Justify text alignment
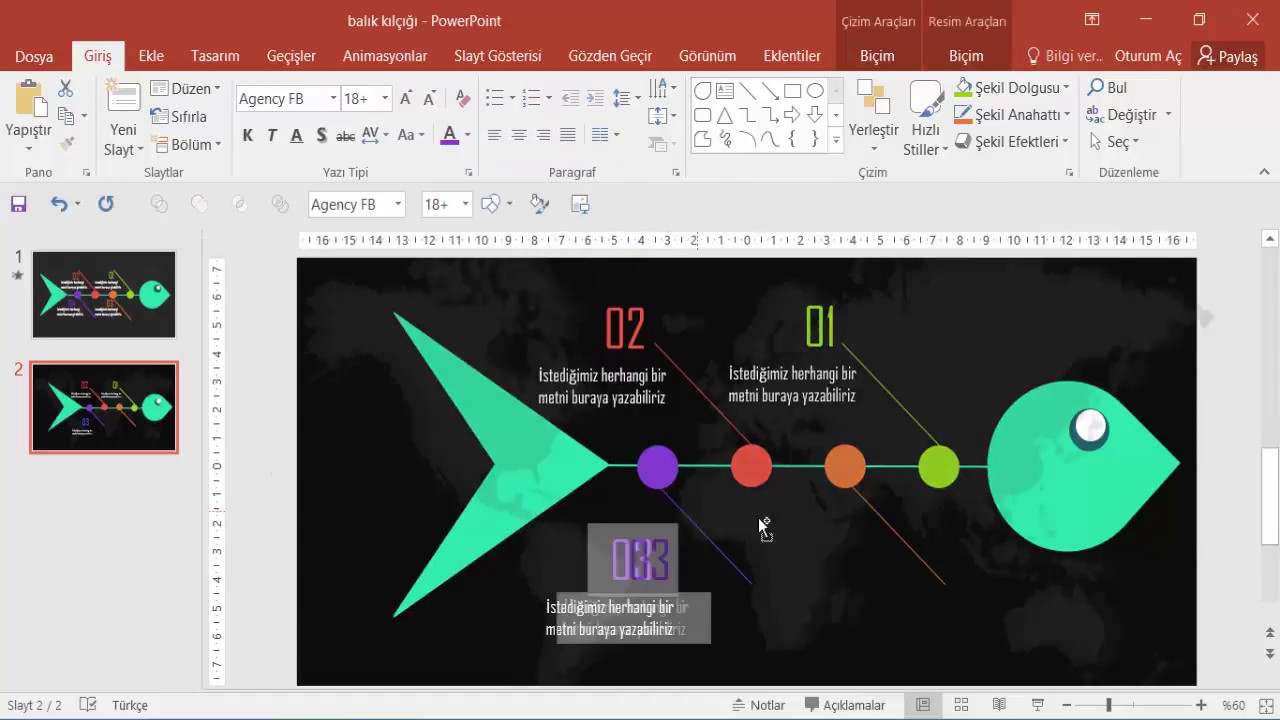 [567, 135]
